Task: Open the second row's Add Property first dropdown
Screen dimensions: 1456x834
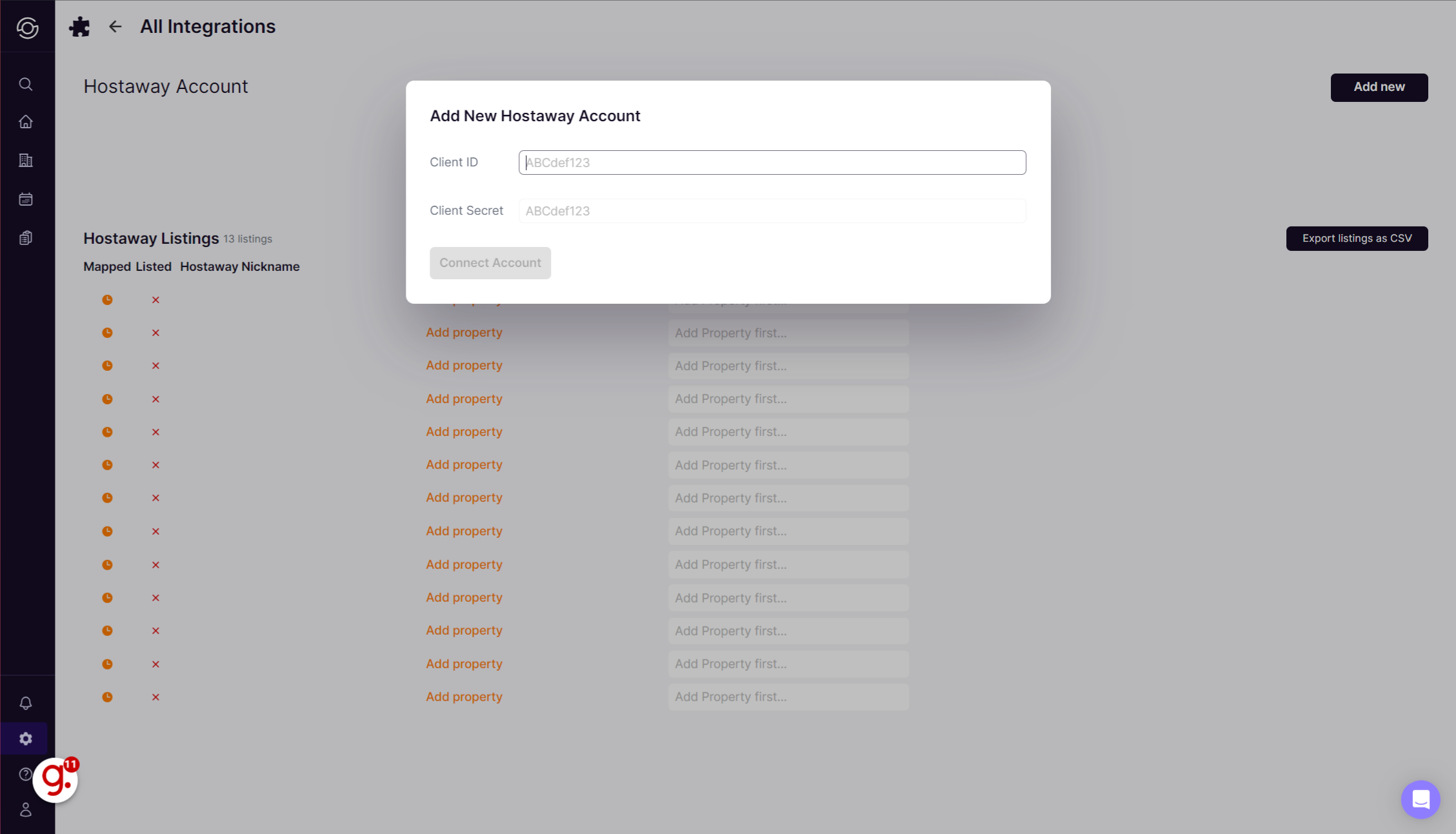Action: (788, 333)
